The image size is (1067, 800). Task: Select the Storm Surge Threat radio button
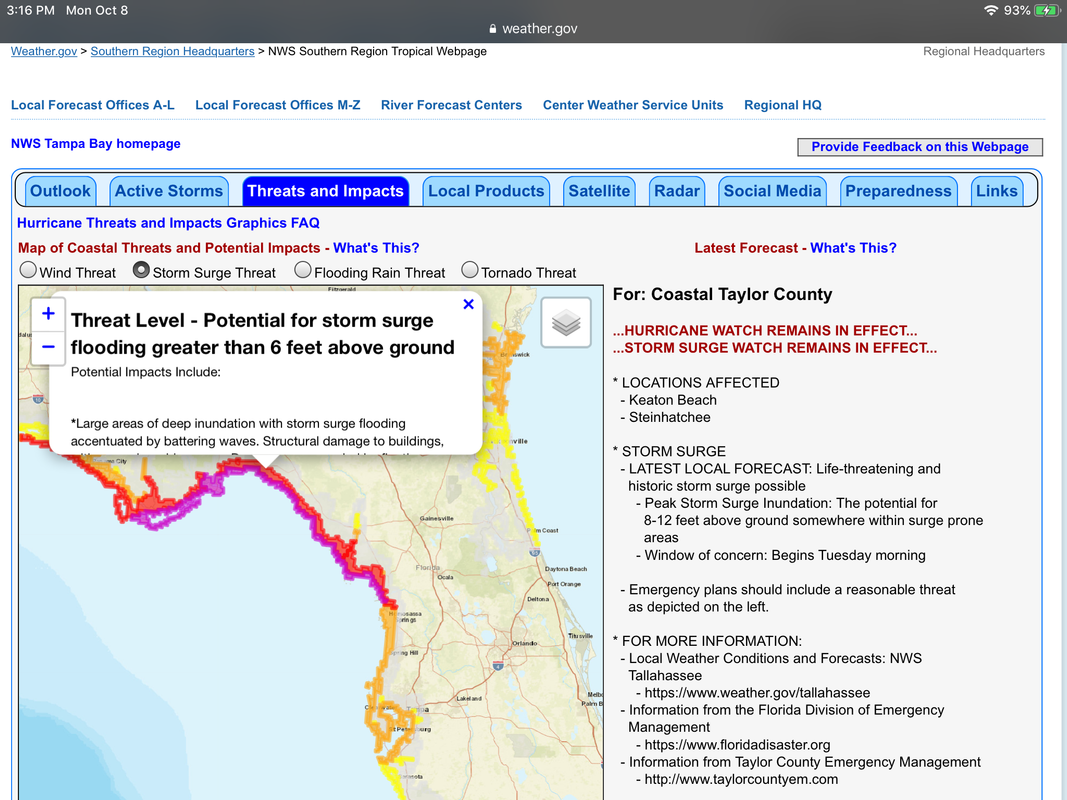tap(141, 270)
